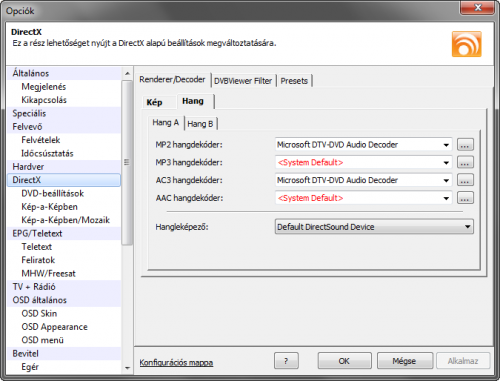Viewport: 500px width, 381px height.
Task: Click the Alkalmaz apply button
Action: point(463,361)
